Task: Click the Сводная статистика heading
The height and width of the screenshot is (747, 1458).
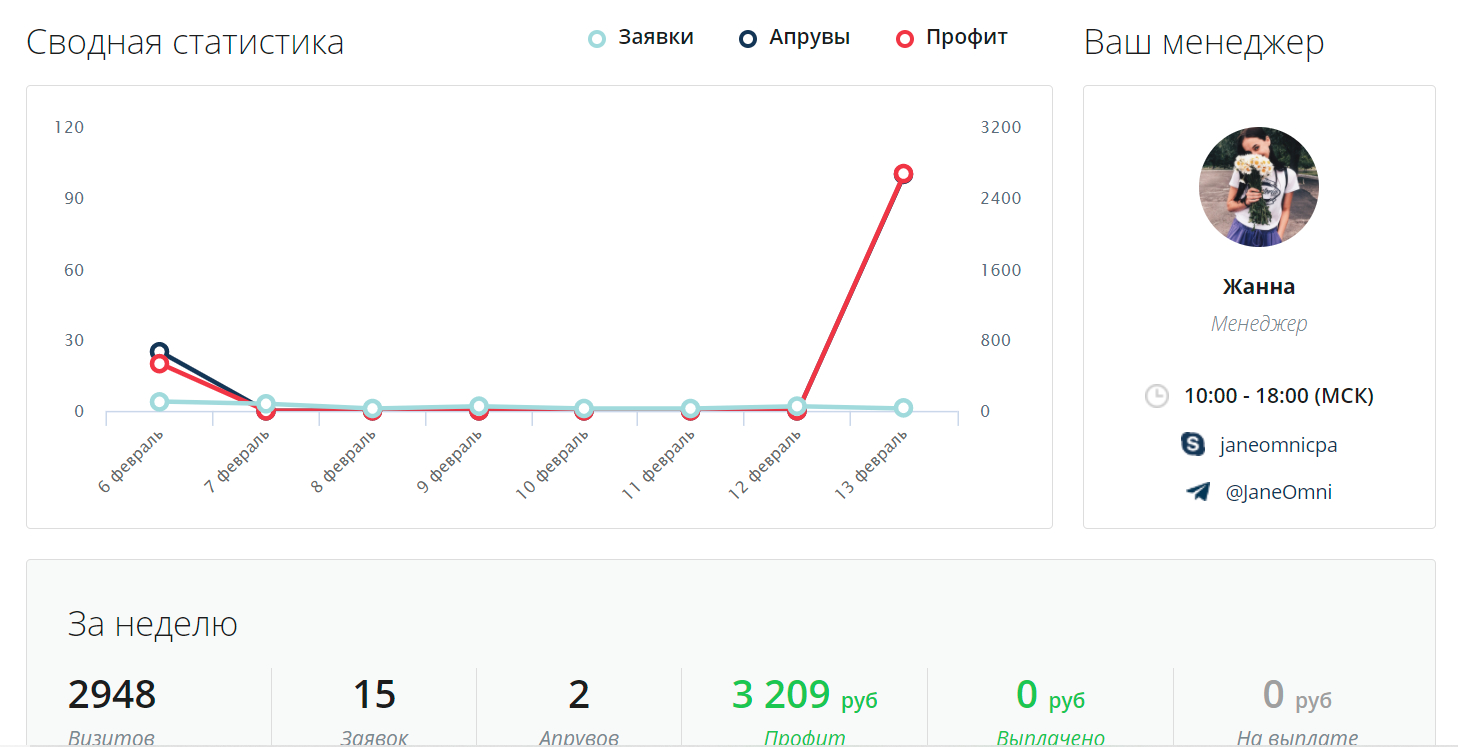Action: 185,43
